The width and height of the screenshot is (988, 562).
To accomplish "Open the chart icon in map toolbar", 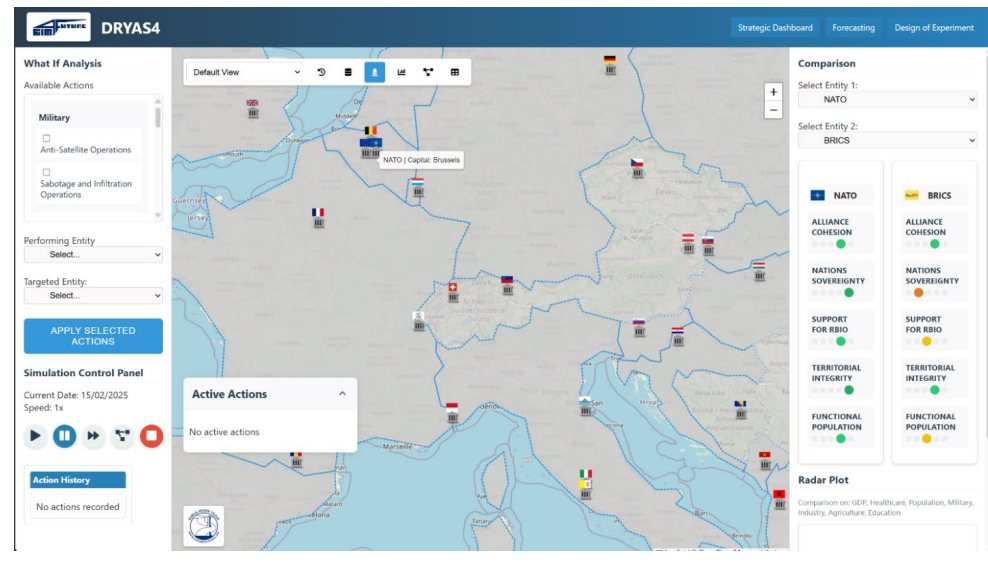I will click(402, 72).
